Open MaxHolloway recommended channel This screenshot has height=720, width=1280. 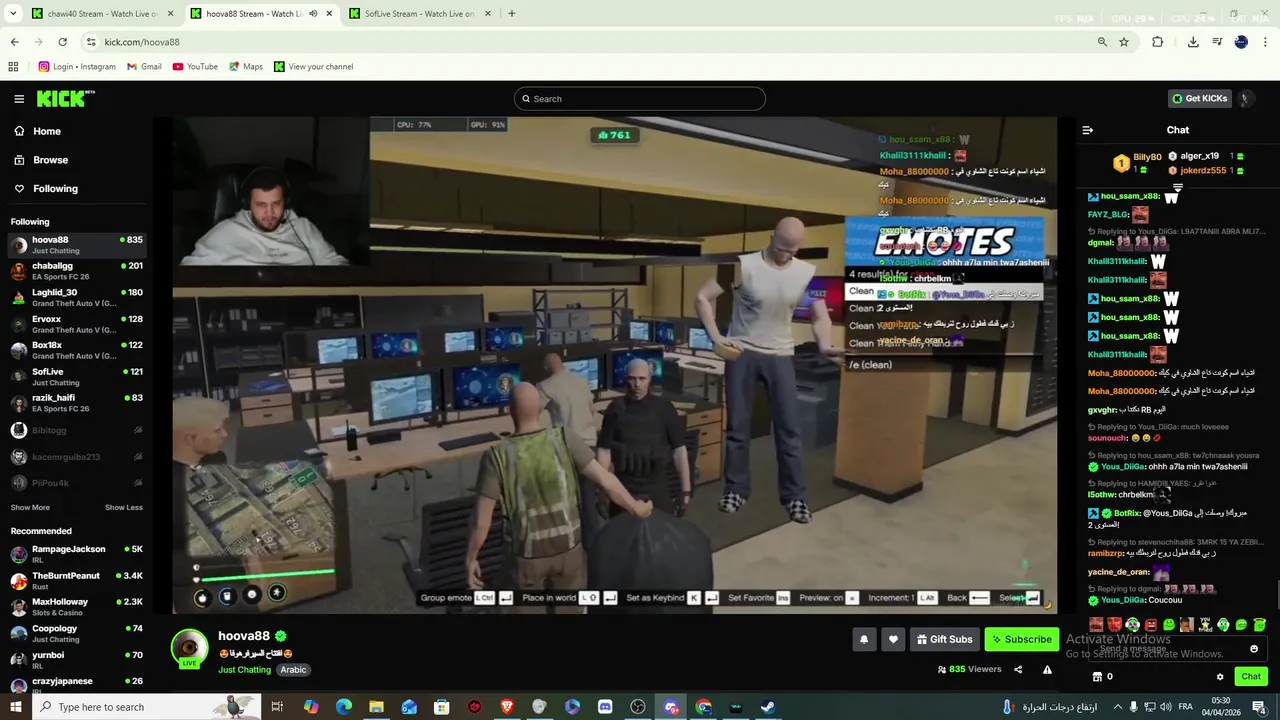click(76, 607)
